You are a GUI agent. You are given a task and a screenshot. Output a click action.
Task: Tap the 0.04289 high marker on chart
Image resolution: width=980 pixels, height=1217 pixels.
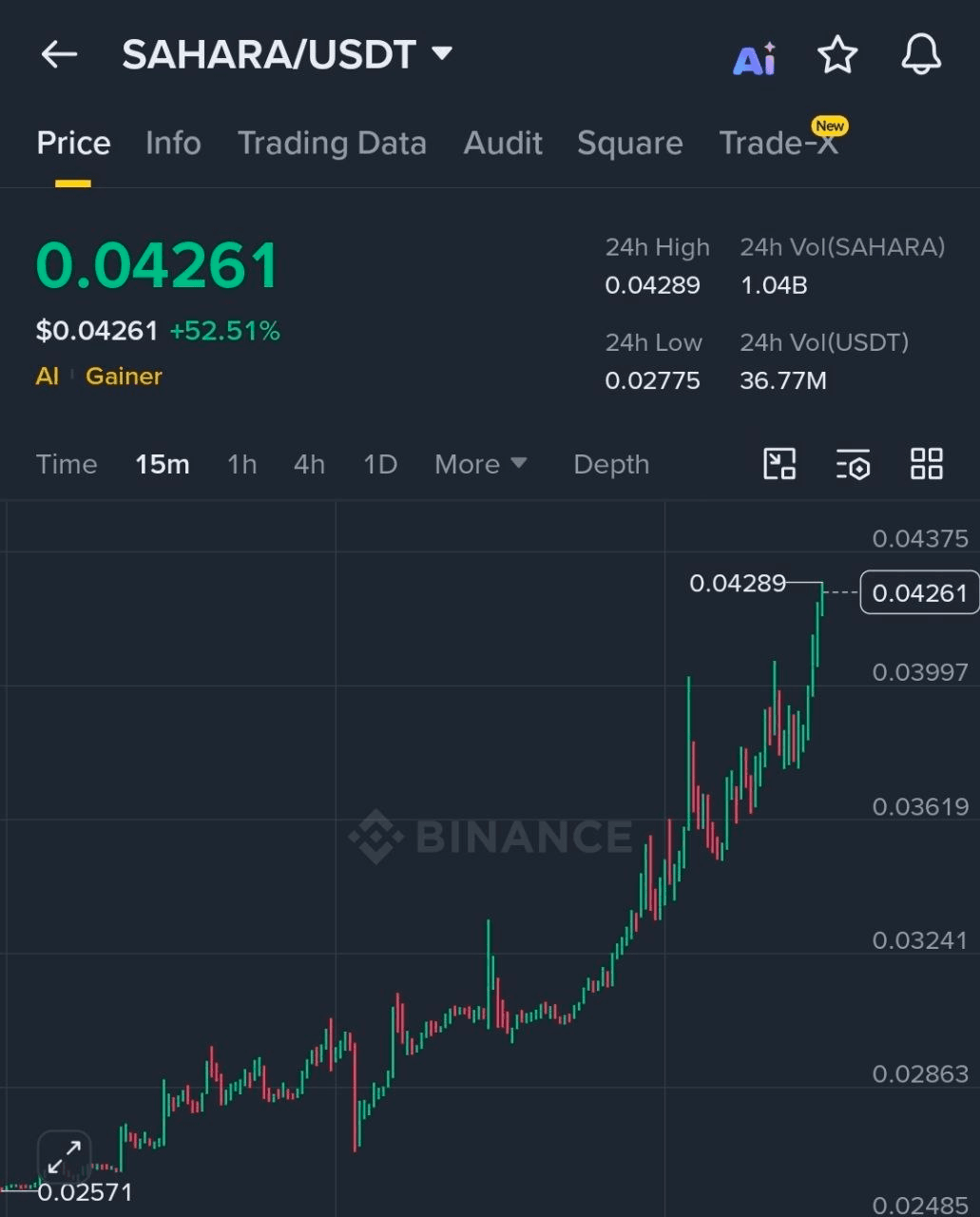738,583
